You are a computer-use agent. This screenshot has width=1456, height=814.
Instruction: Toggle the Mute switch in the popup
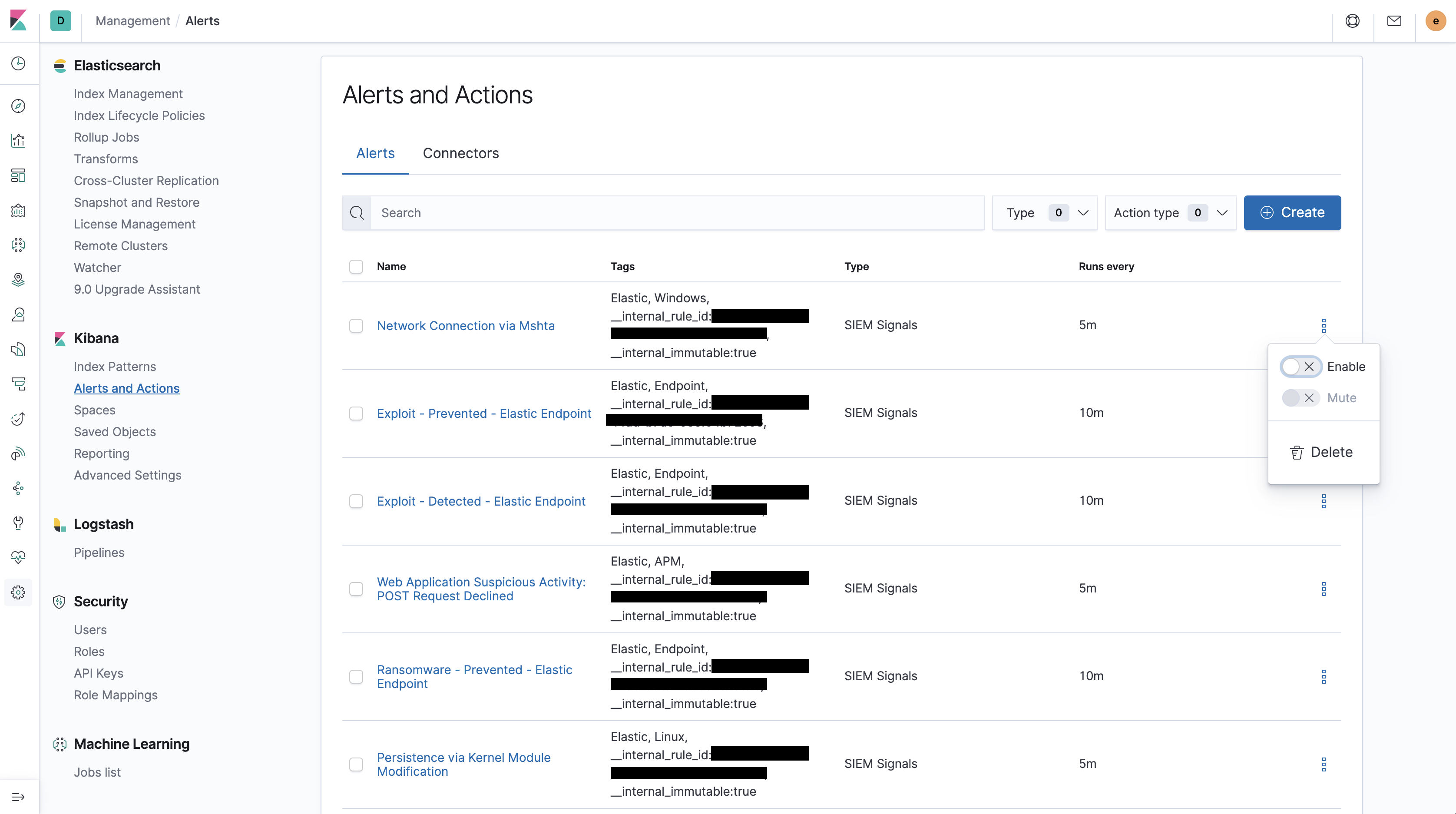tap(1300, 398)
